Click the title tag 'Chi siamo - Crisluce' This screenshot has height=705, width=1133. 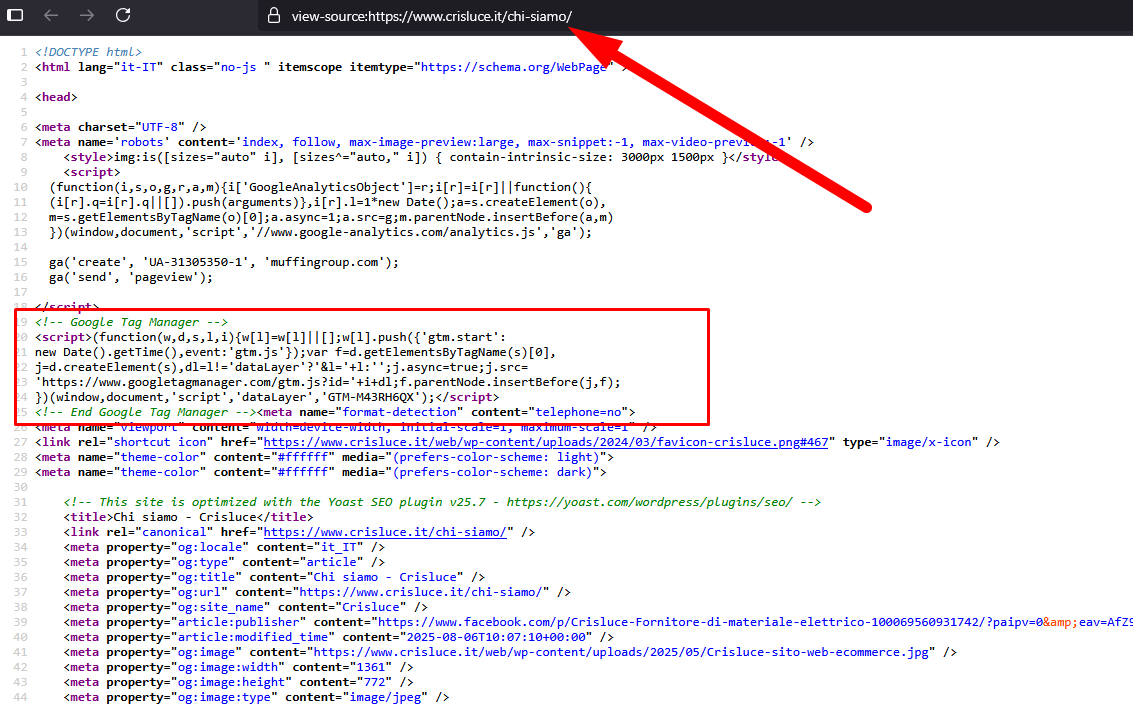(189, 517)
